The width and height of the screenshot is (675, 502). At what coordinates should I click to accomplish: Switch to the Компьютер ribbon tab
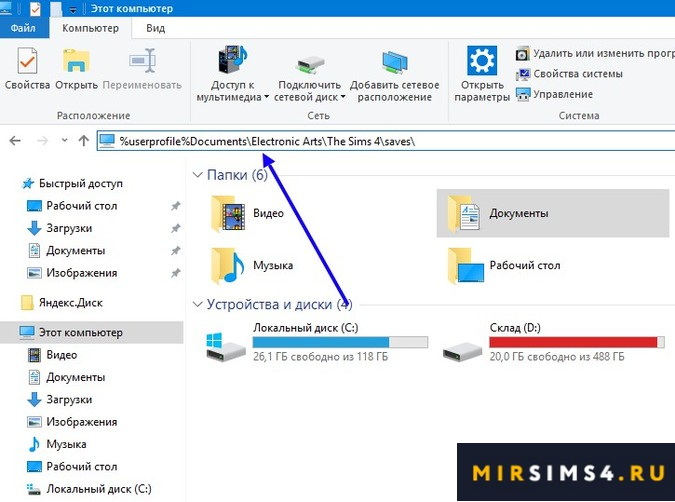tap(90, 28)
